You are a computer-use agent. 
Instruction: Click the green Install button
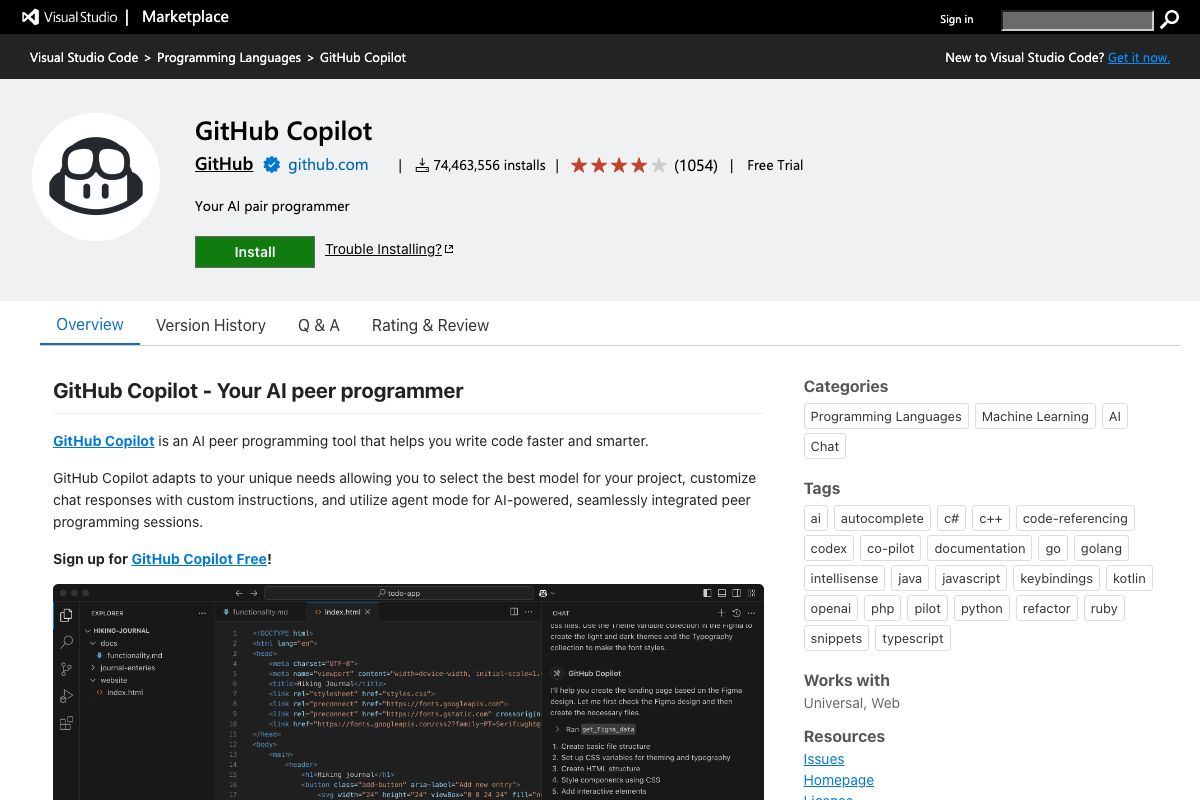[255, 252]
